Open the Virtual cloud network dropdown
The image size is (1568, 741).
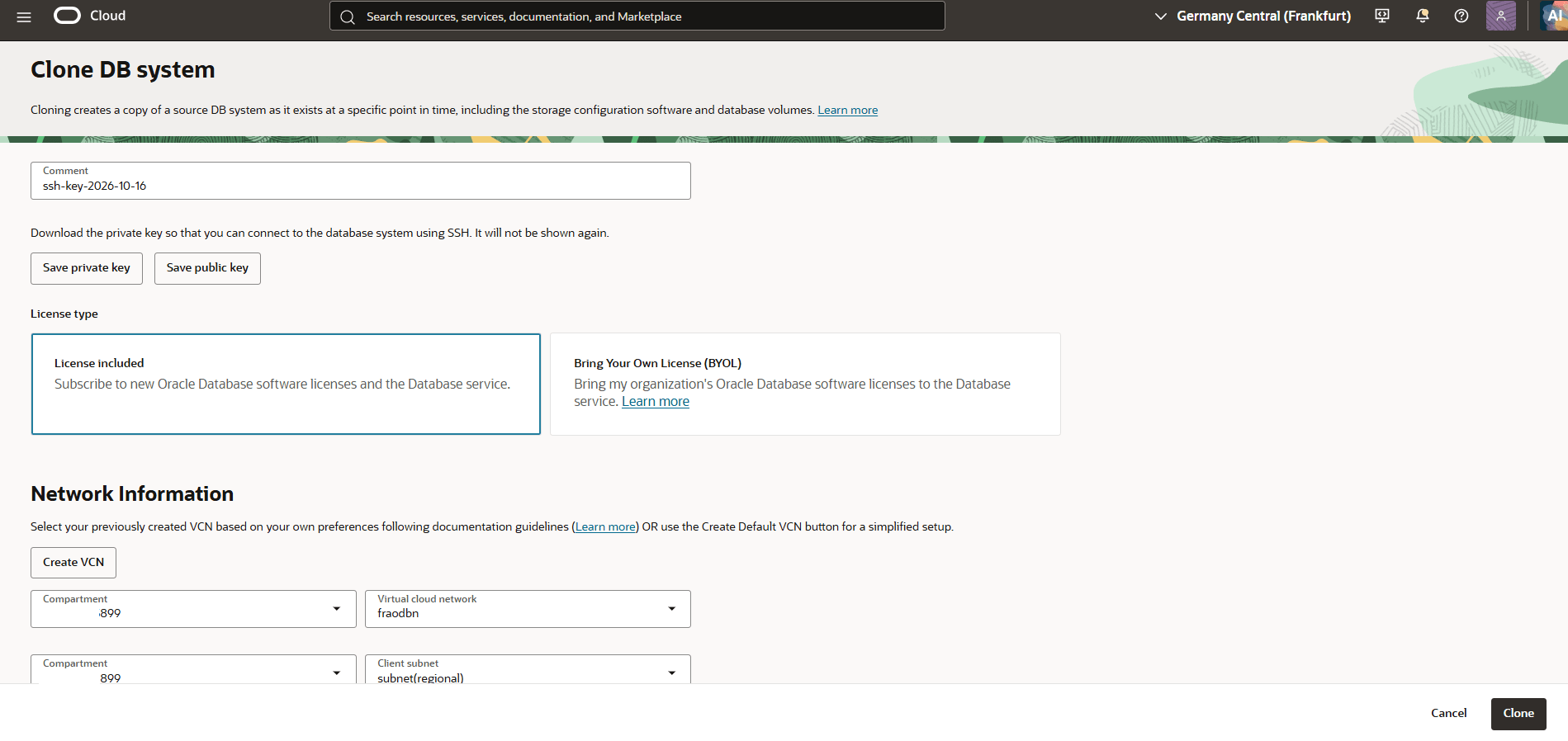[528, 609]
